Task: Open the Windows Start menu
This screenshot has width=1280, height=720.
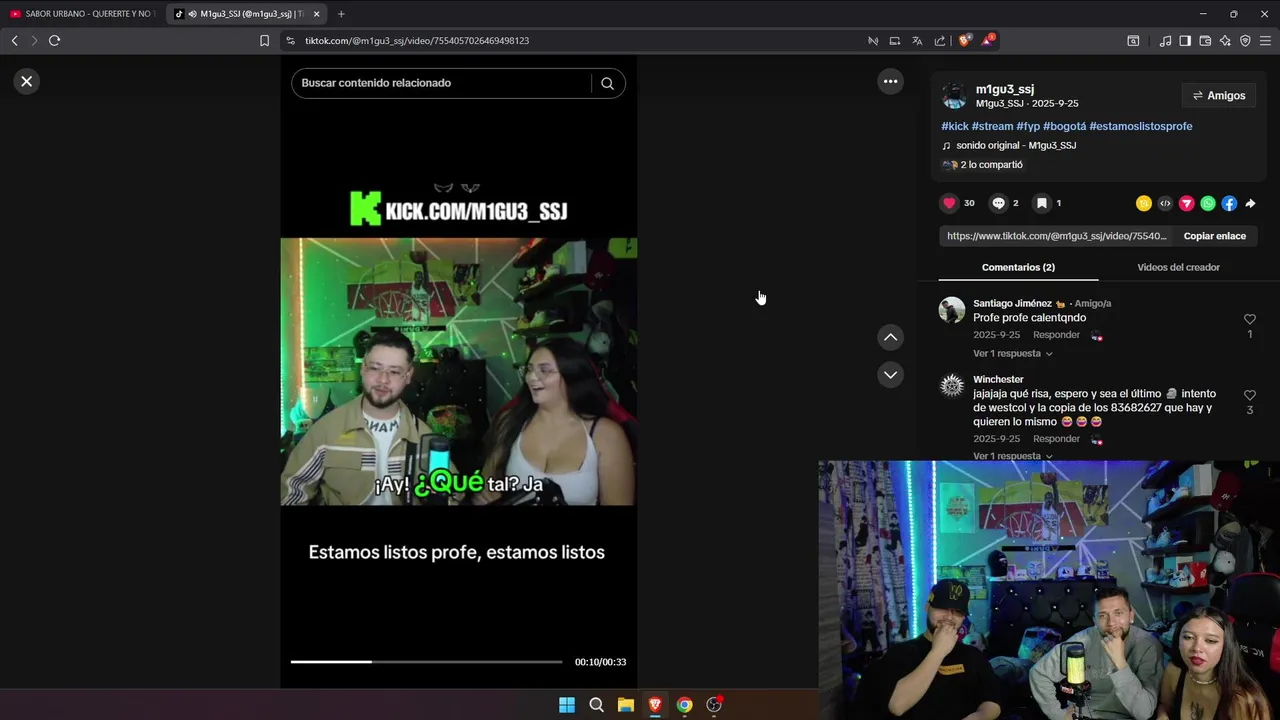Action: (567, 705)
